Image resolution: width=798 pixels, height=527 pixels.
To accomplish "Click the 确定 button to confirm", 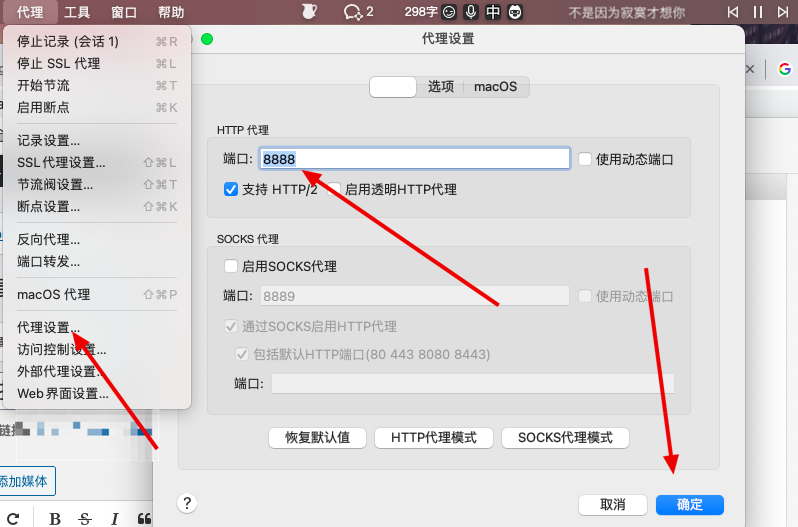I will 689,504.
